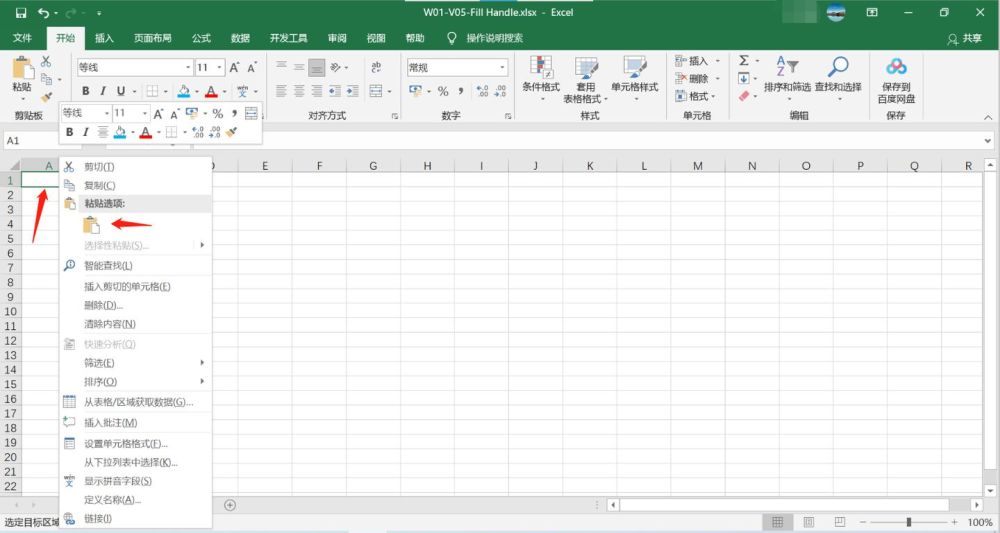Open the number format dropdown (常规)
The image size is (1000, 533).
tap(503, 67)
